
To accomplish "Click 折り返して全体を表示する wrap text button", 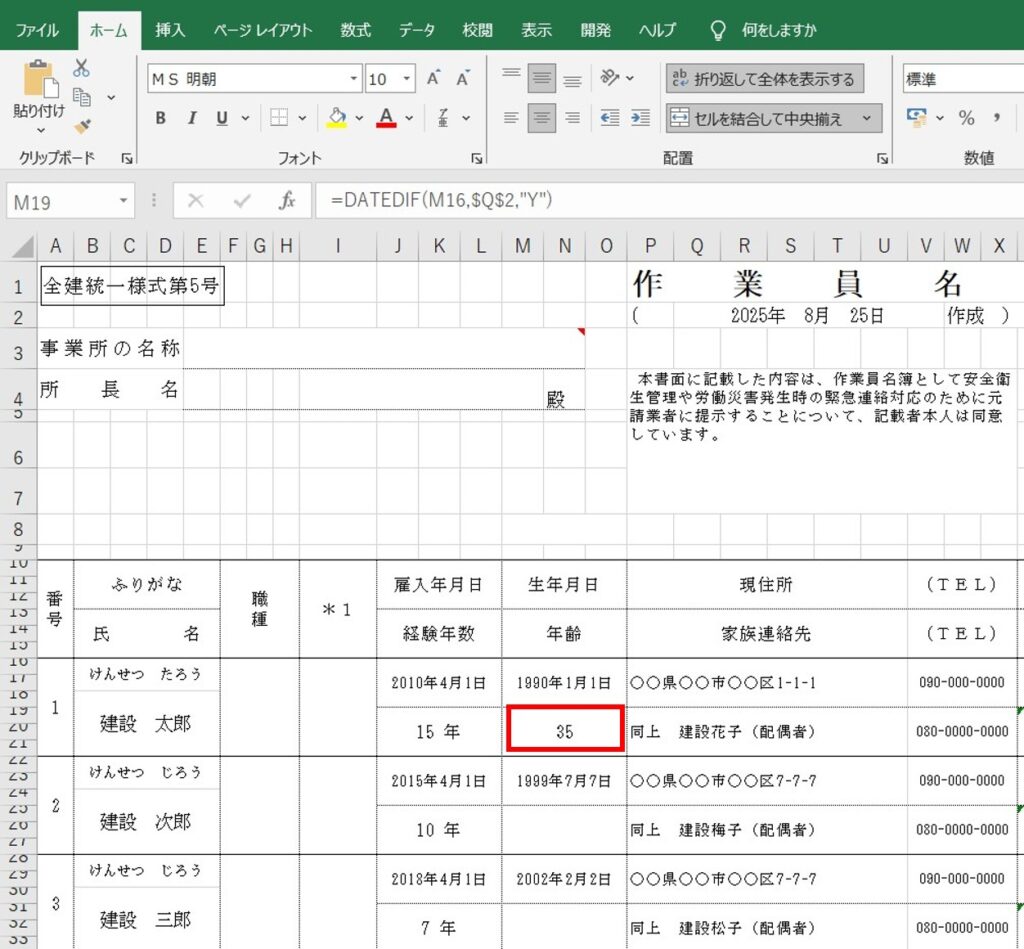I will (764, 79).
